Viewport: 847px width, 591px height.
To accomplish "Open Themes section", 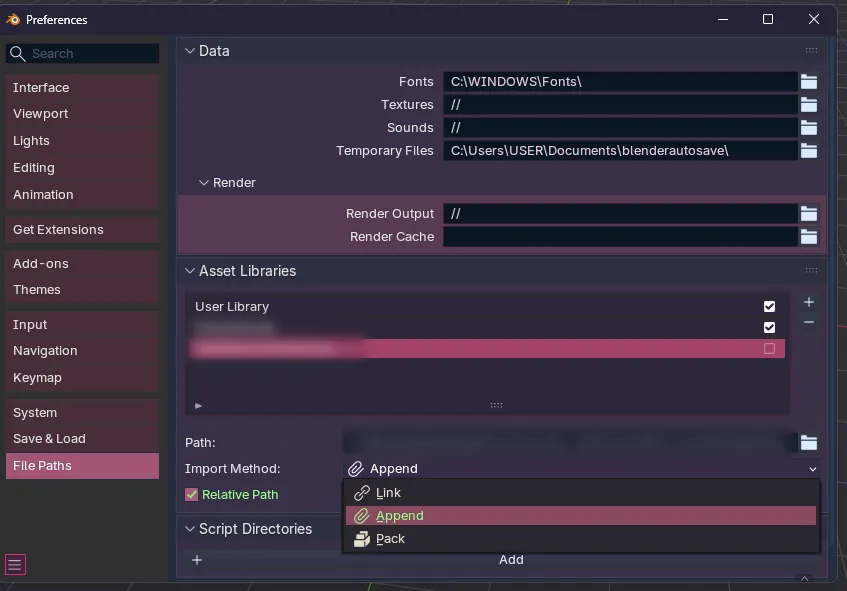I will (x=82, y=290).
